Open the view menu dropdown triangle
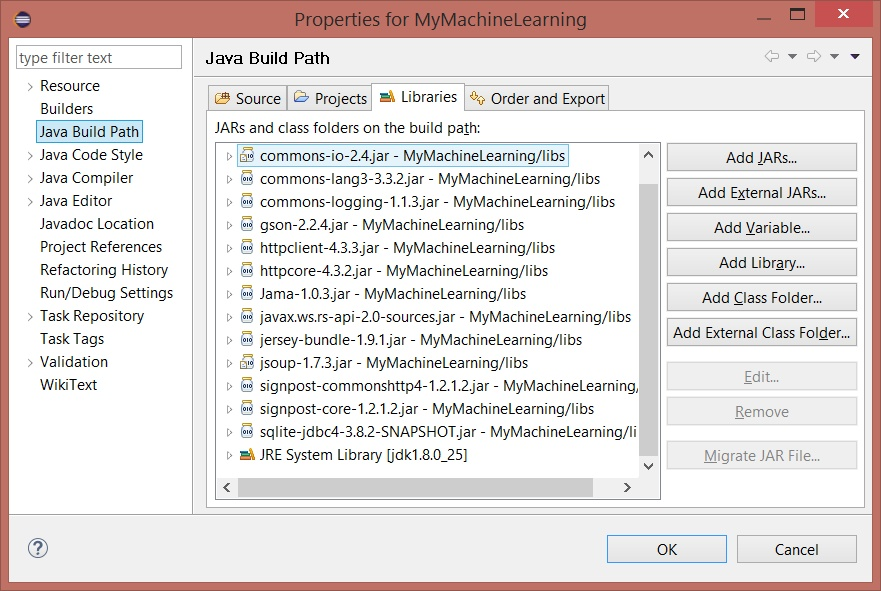Image resolution: width=881 pixels, height=591 pixels. [x=855, y=56]
